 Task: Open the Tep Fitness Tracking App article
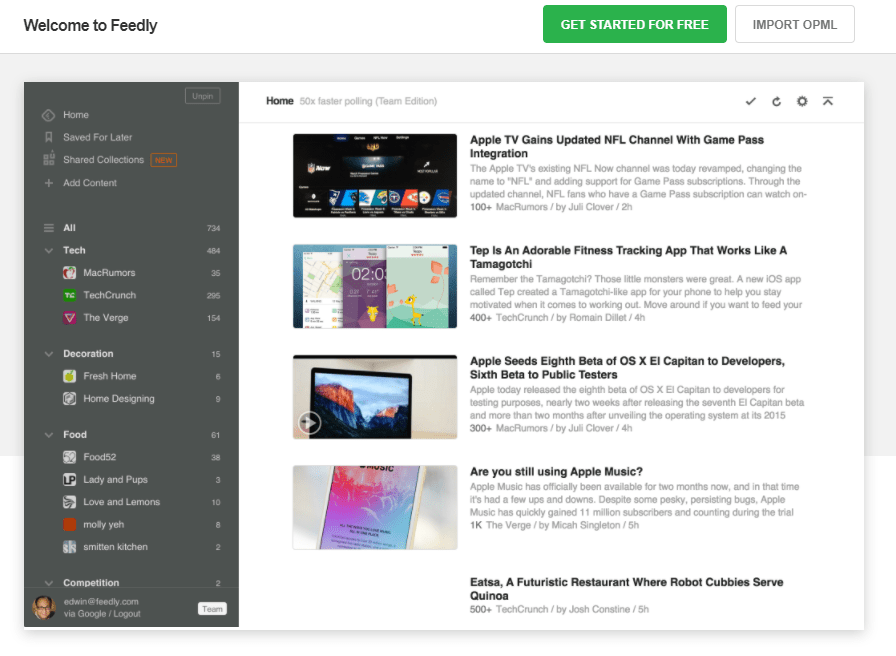tap(628, 257)
